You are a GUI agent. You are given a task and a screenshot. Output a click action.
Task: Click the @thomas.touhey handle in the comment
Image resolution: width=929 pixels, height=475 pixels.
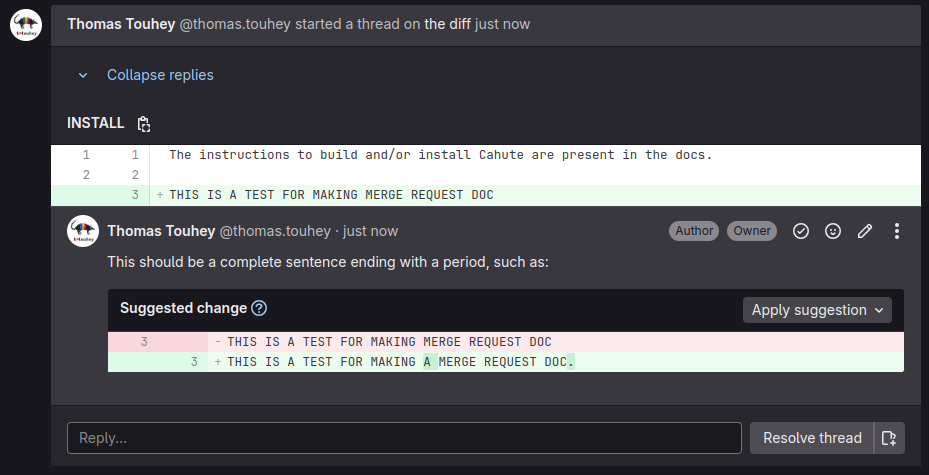point(274,231)
